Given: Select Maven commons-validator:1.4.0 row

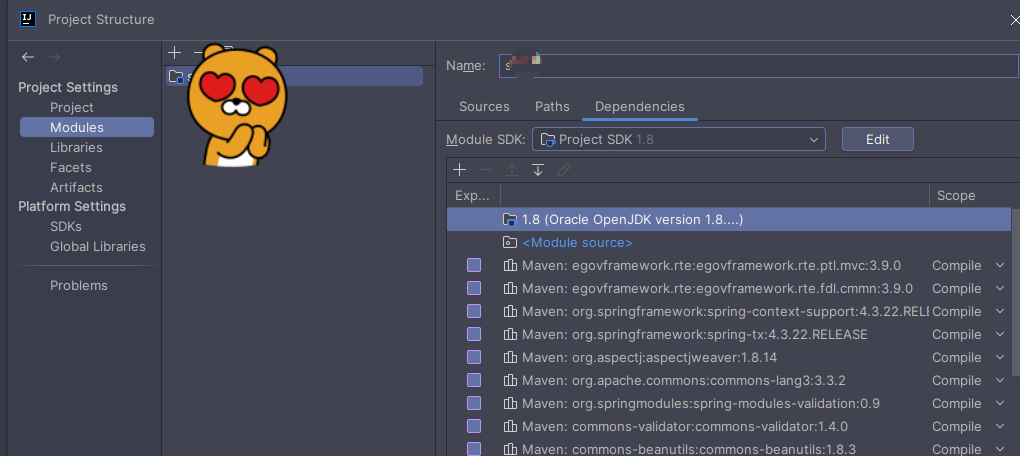Looking at the screenshot, I should point(729,426).
